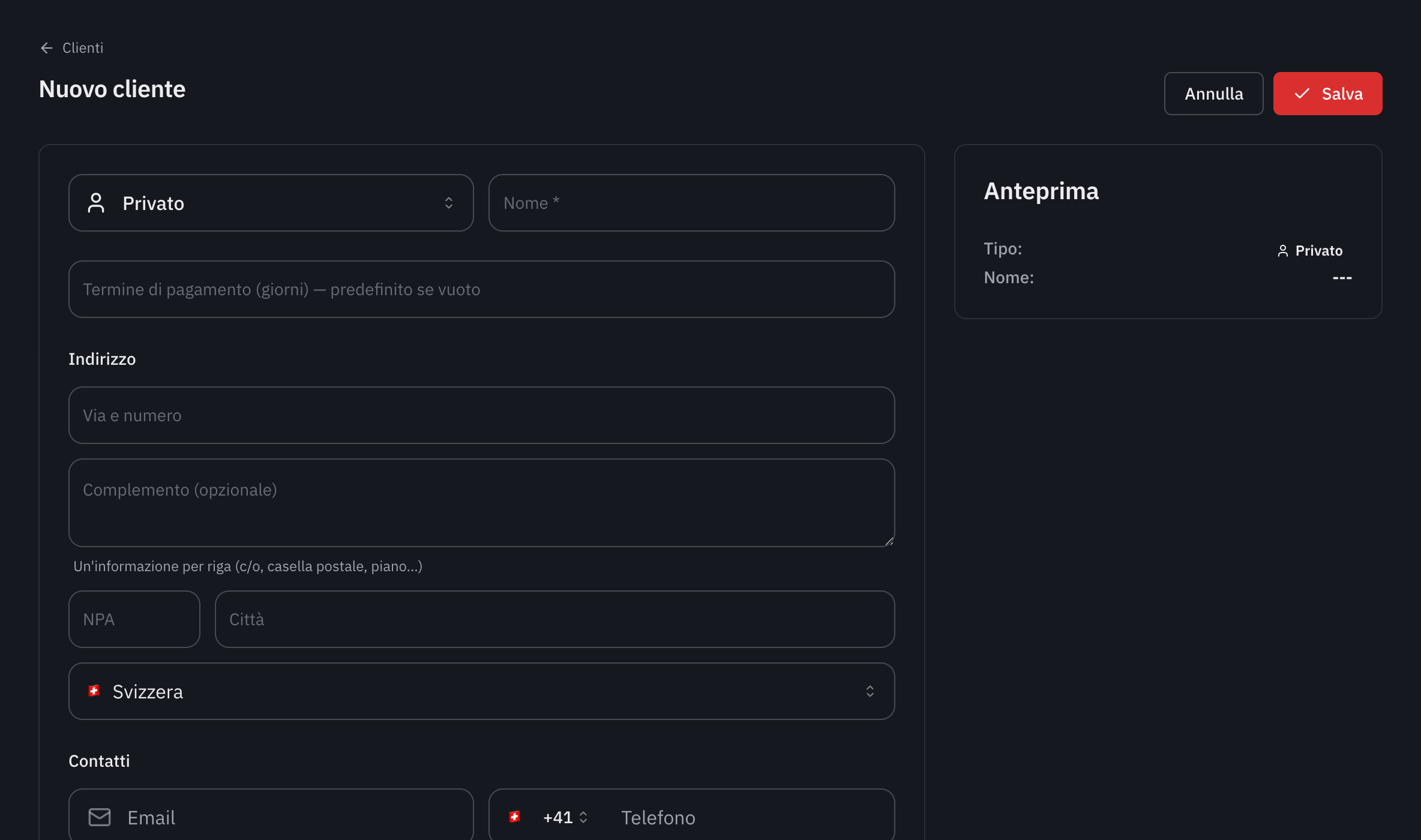Click the textarea resize handle of Complemento

tap(889, 541)
